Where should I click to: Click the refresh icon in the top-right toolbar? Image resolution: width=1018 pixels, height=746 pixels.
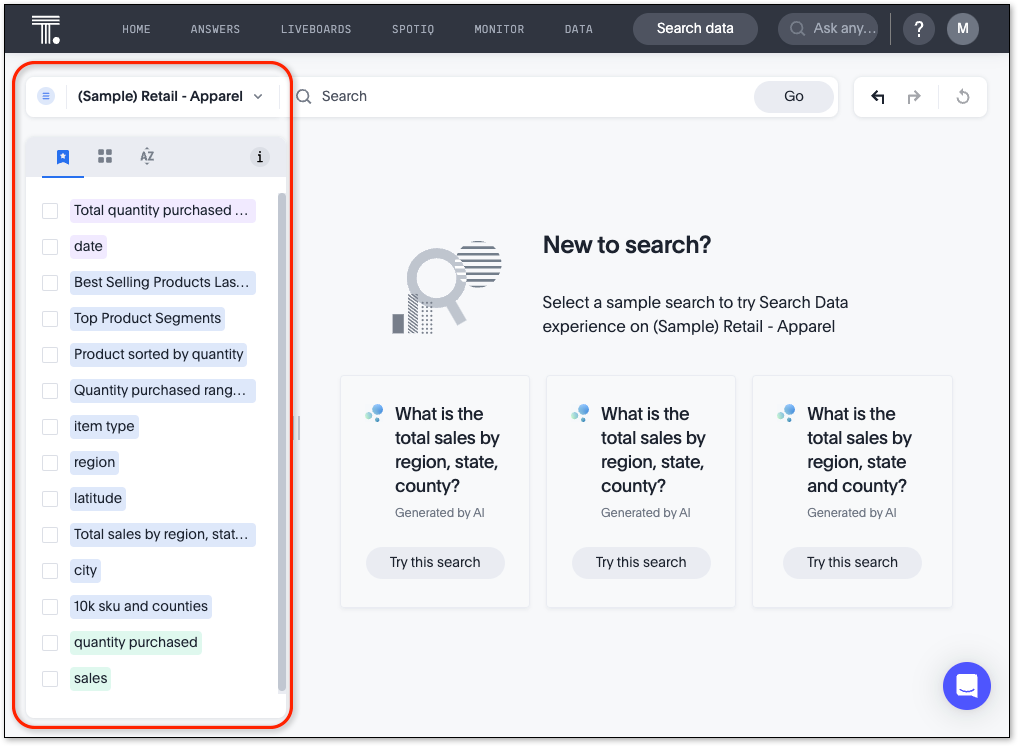962,96
